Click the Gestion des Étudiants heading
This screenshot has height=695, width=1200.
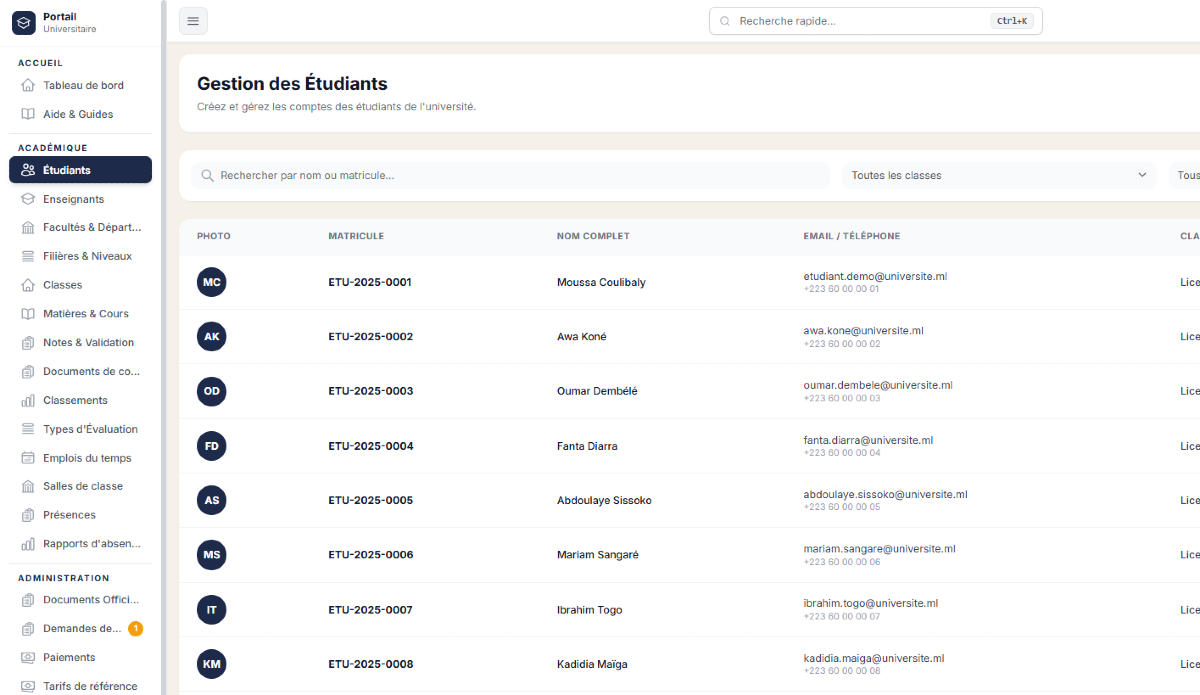[x=292, y=84]
